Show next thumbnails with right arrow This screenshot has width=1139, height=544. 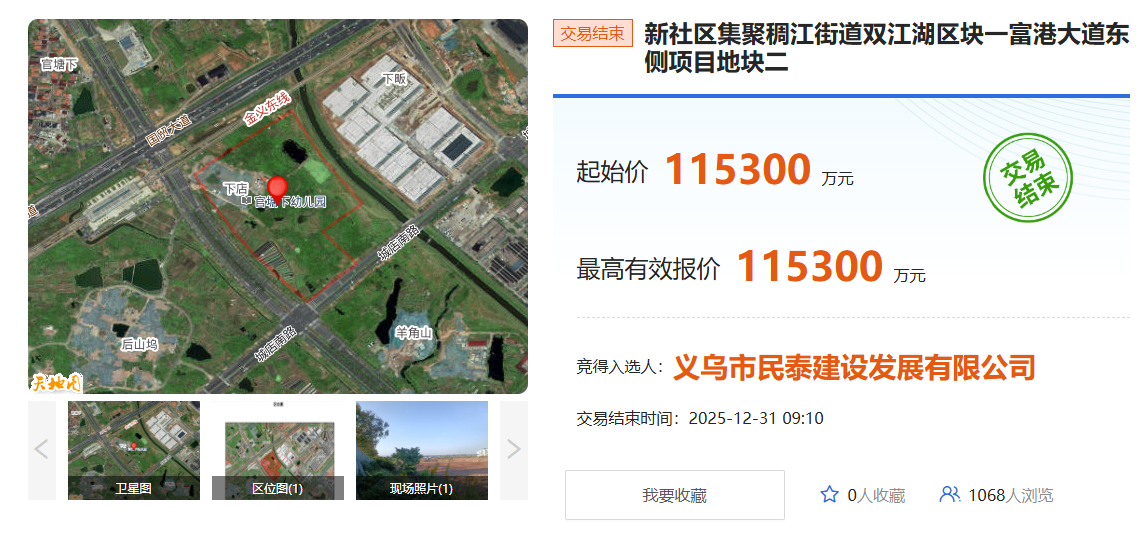pyautogui.click(x=514, y=450)
